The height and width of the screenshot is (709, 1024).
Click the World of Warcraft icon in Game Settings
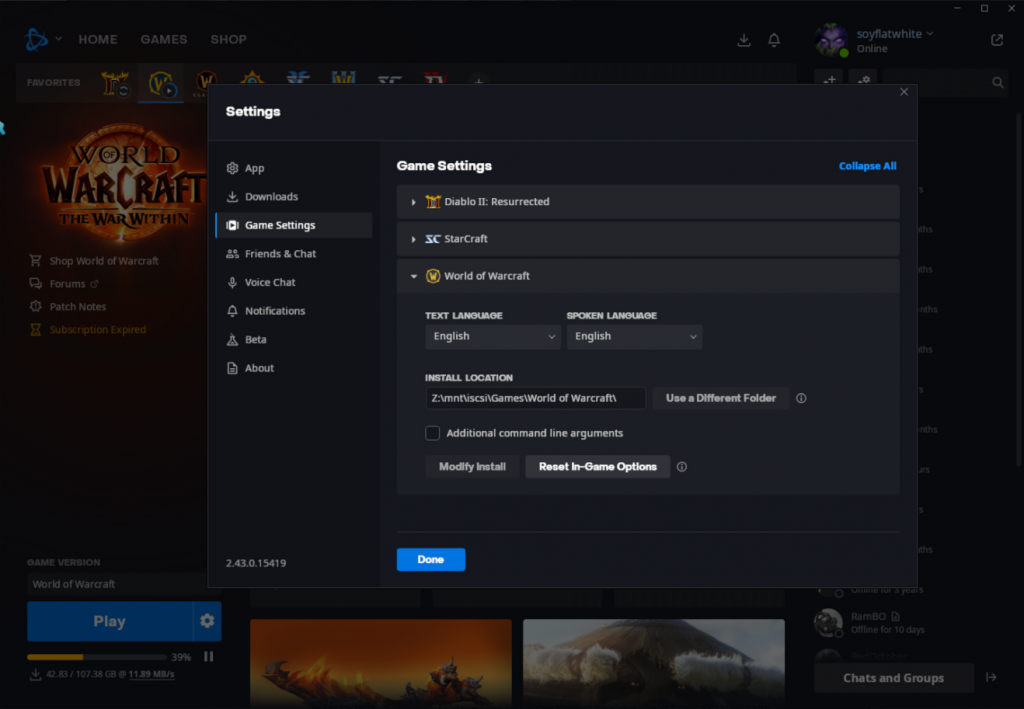(x=432, y=276)
